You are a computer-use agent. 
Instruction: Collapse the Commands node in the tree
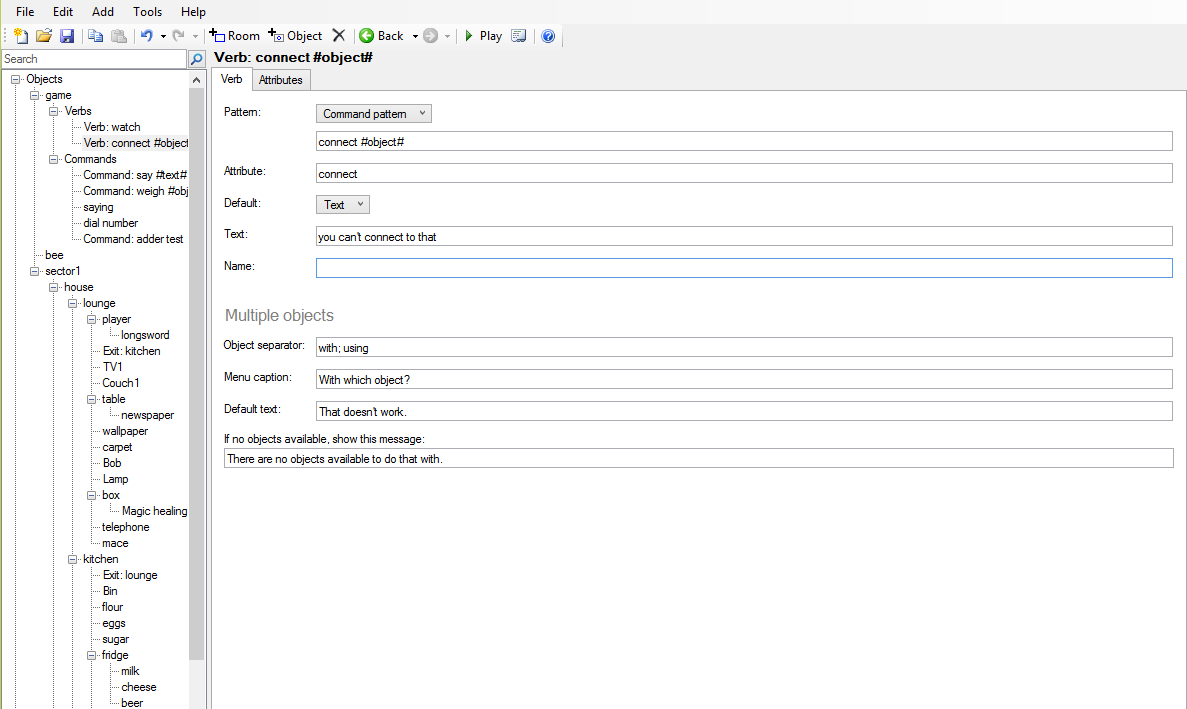[x=54, y=159]
